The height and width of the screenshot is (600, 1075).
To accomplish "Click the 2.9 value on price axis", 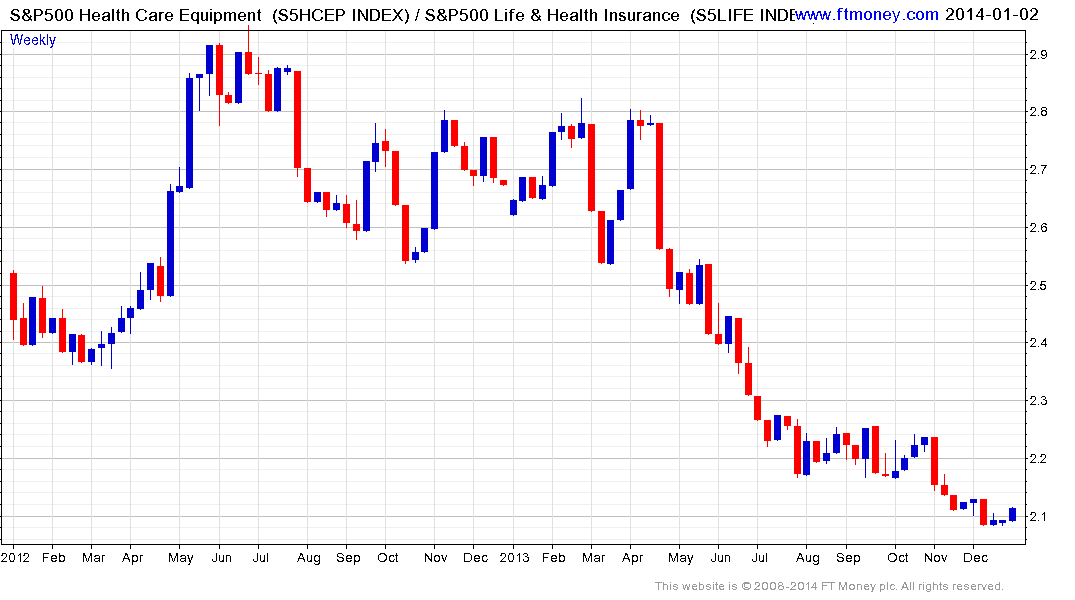I will pyautogui.click(x=1038, y=55).
